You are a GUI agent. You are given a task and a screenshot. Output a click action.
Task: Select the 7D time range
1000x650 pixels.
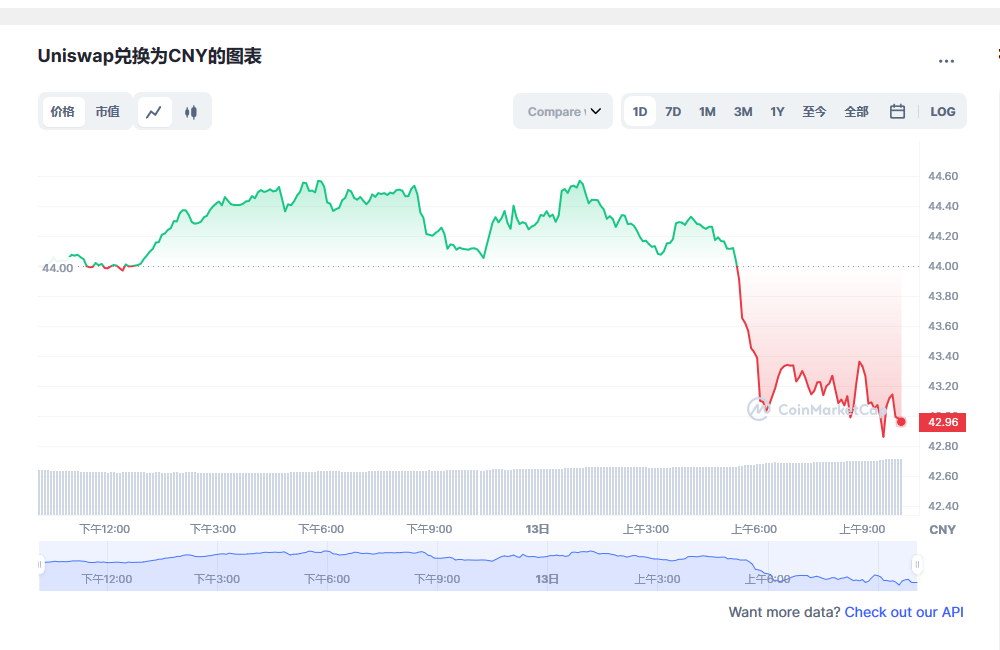click(x=673, y=112)
